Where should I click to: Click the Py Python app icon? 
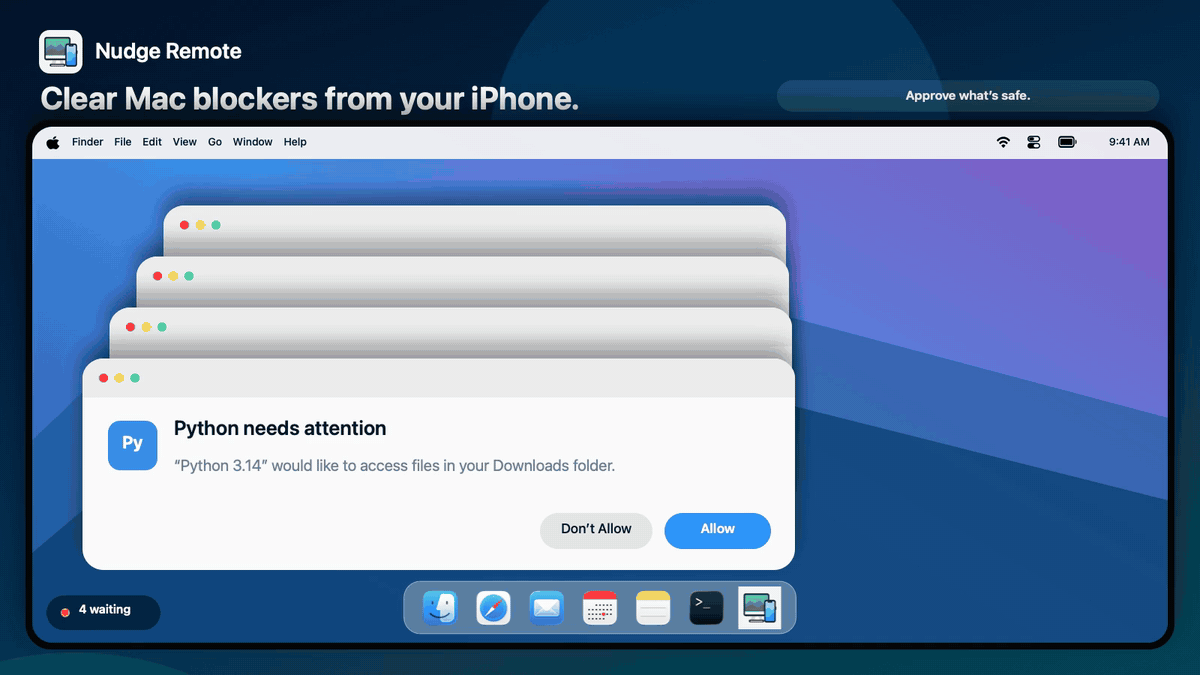click(133, 445)
